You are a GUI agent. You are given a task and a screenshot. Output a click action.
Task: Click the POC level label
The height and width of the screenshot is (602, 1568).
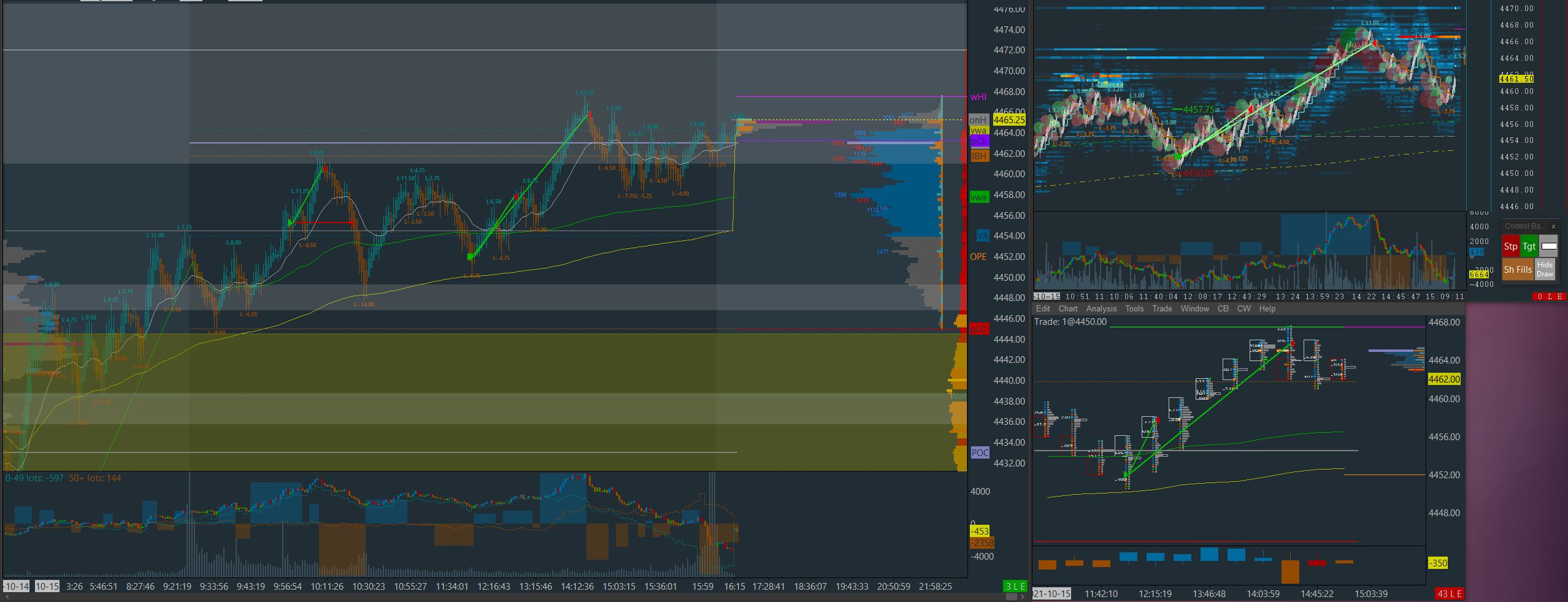point(980,453)
